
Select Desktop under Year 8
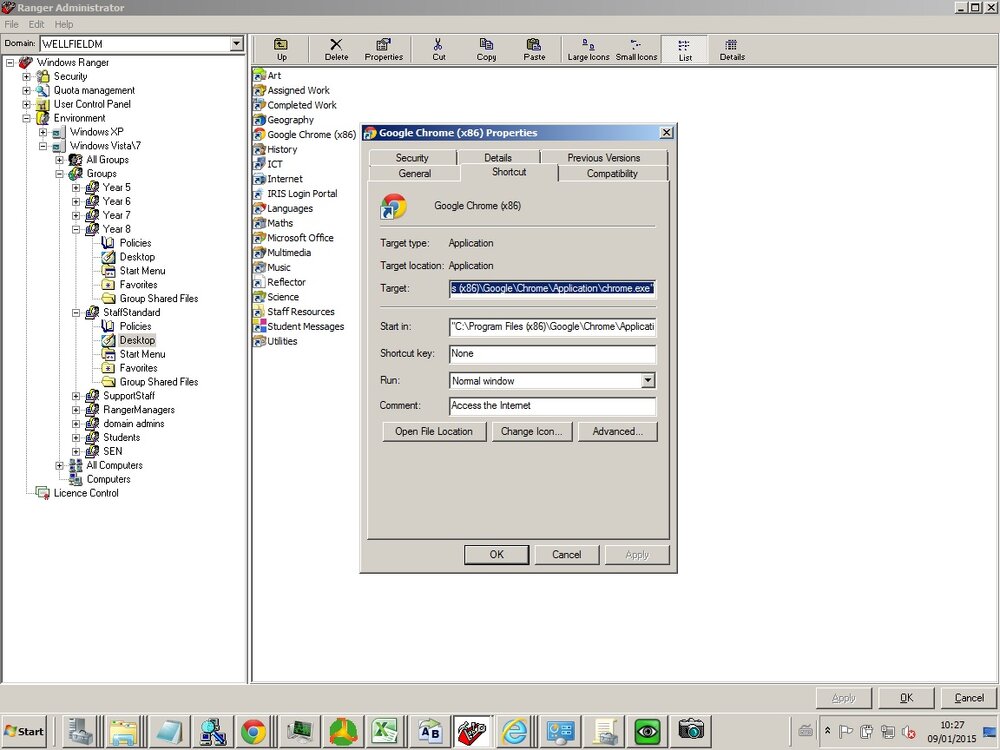[x=137, y=257]
